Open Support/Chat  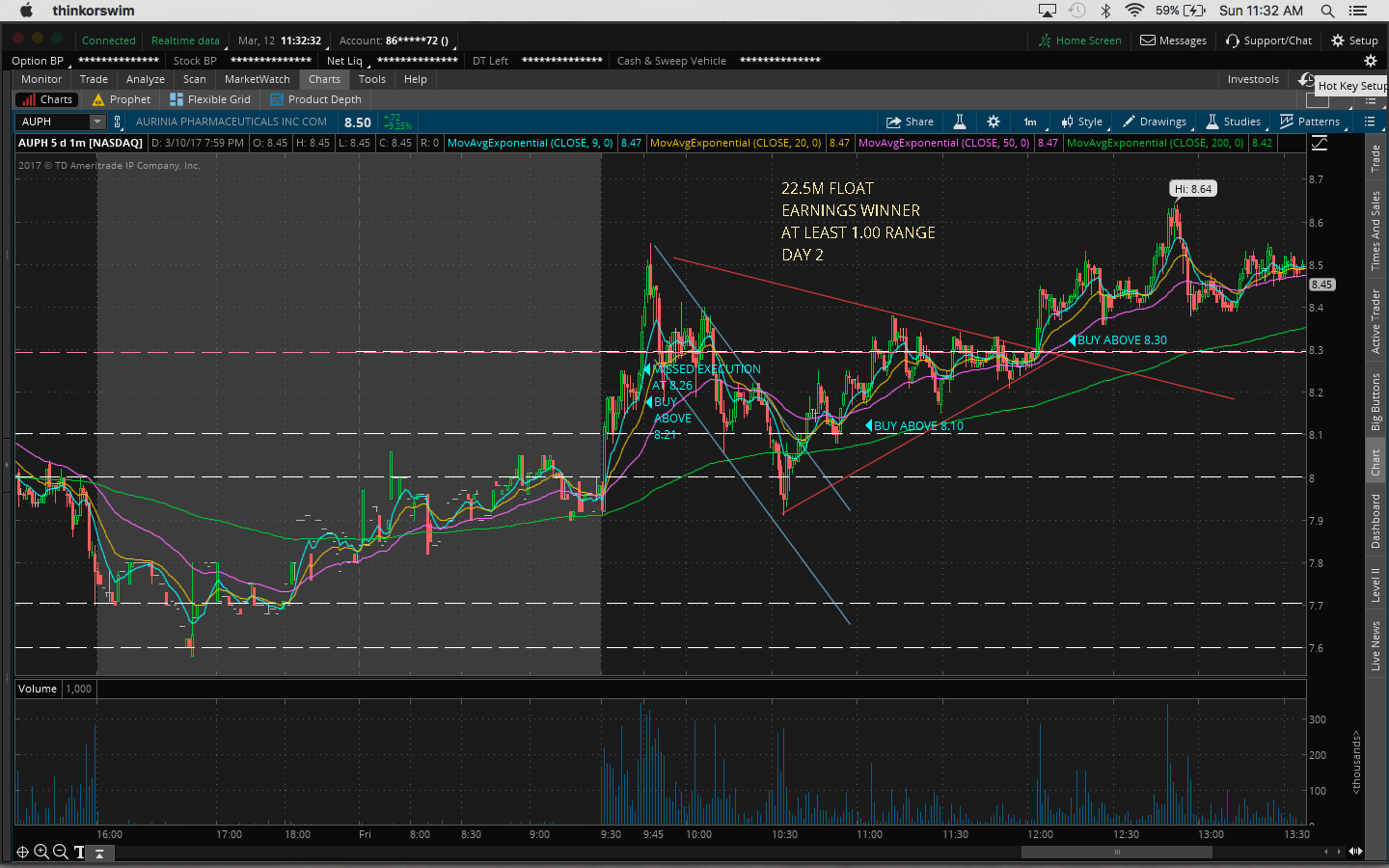pos(1268,41)
